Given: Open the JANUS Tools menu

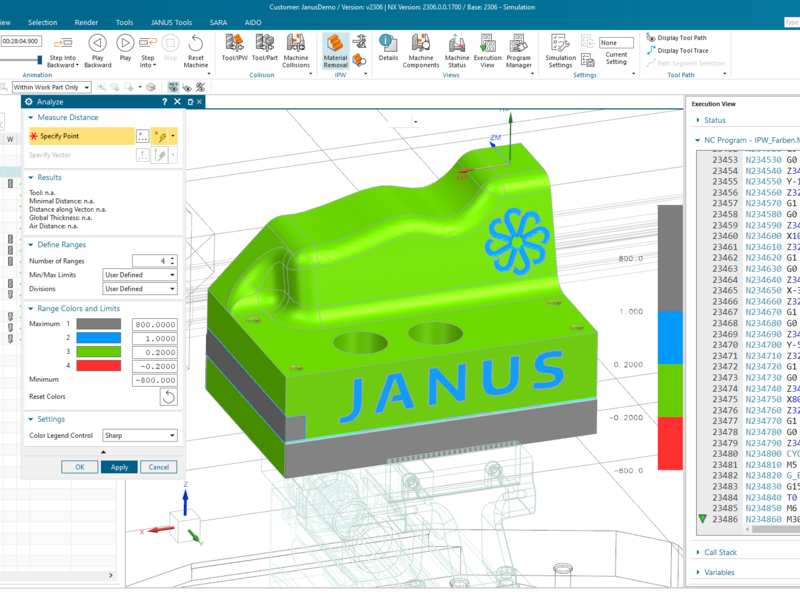Looking at the screenshot, I should [171, 22].
